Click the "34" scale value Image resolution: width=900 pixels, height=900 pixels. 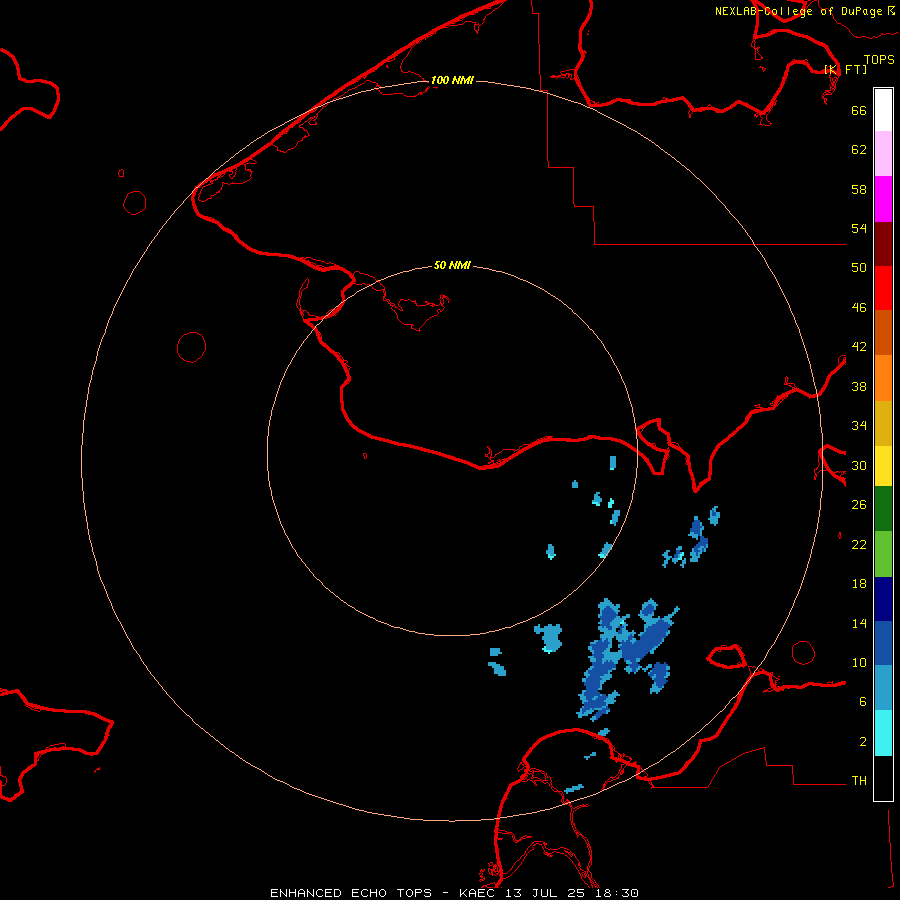pos(859,426)
